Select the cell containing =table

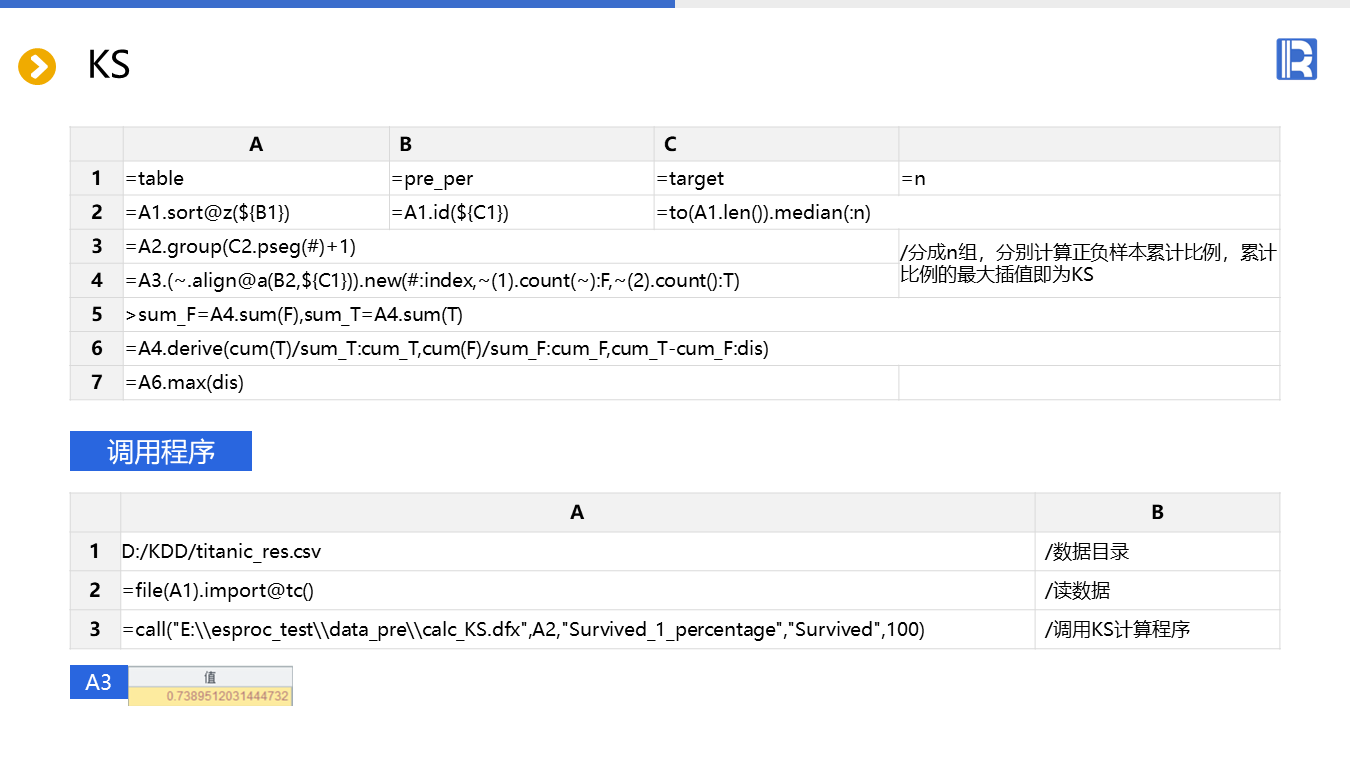click(x=256, y=179)
